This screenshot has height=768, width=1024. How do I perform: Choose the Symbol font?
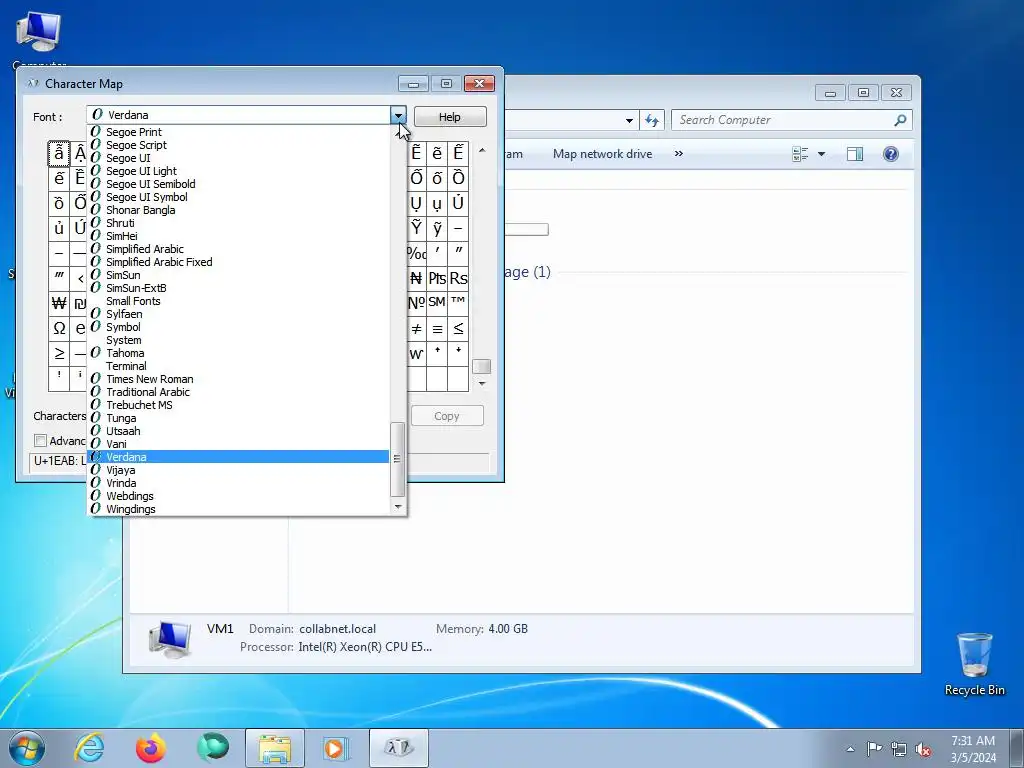click(238, 327)
